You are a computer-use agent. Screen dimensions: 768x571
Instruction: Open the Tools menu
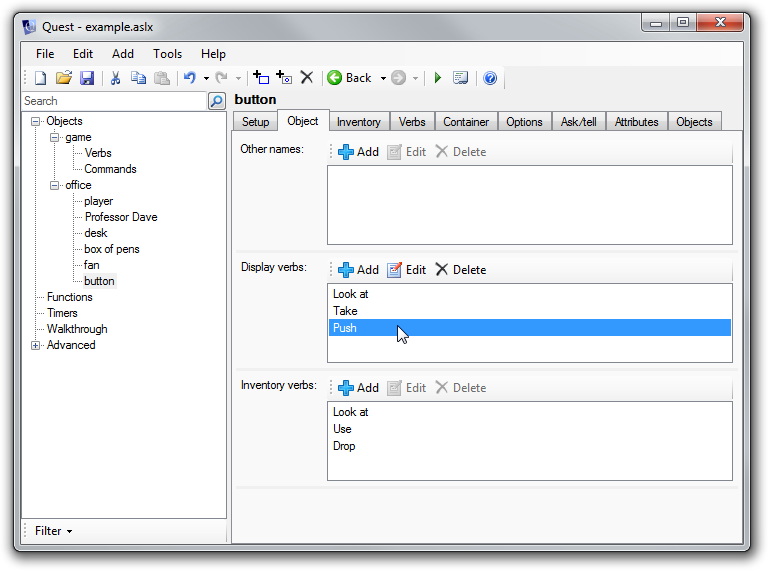[168, 54]
